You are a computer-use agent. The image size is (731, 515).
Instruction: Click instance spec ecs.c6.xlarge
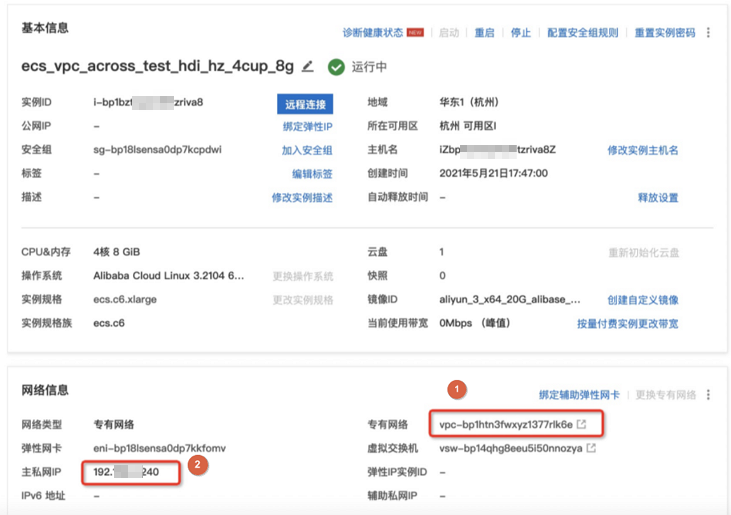[125, 299]
